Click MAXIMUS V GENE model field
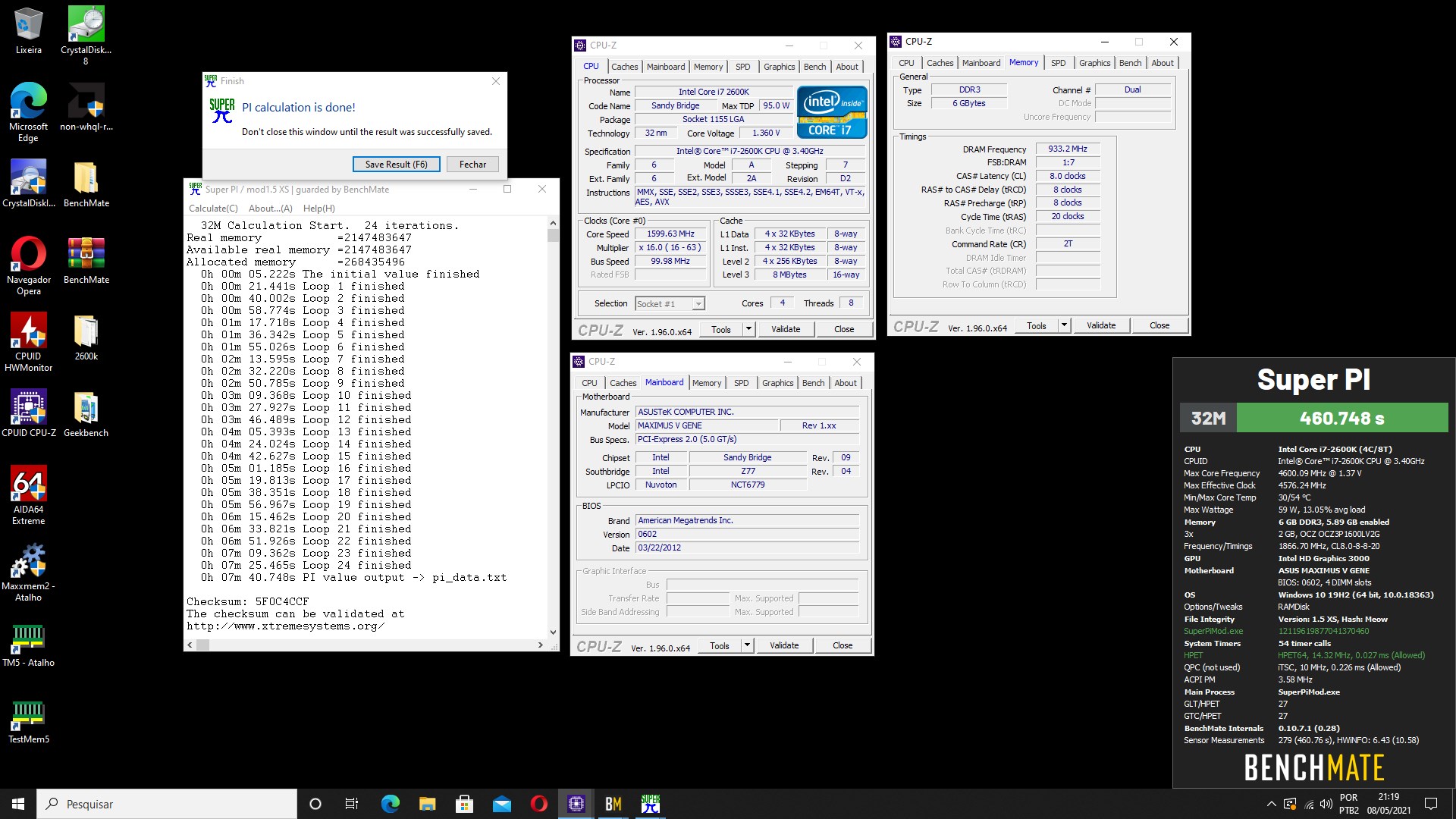Viewport: 1456px width, 819px height. click(707, 425)
